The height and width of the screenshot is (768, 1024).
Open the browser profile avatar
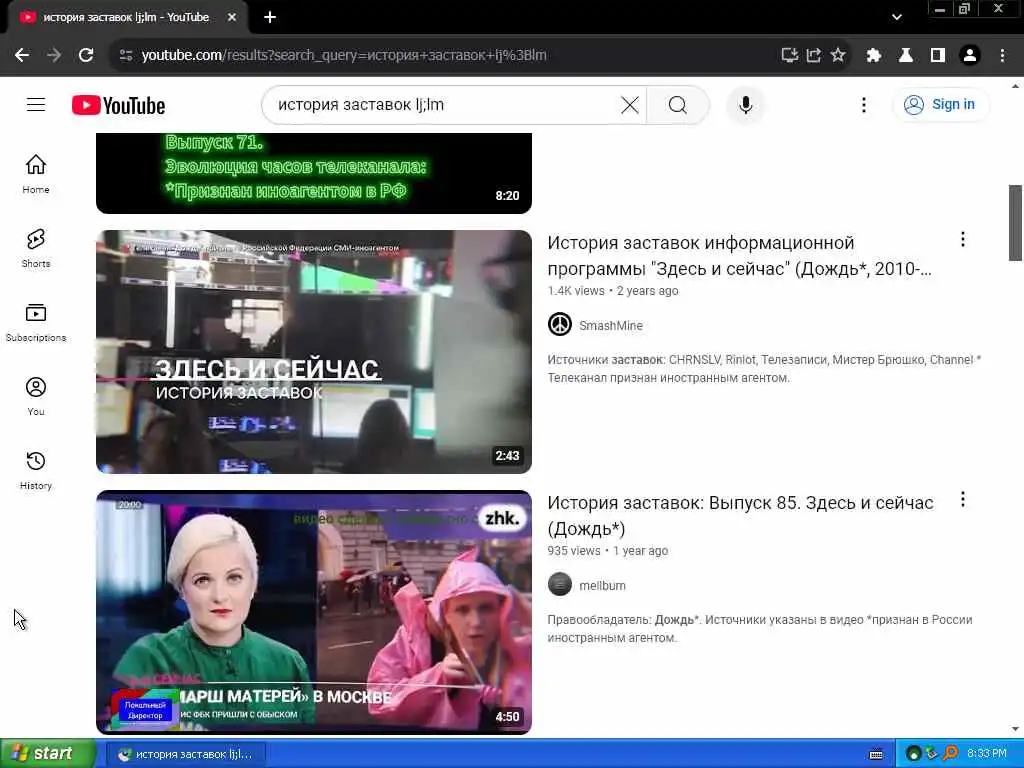(970, 56)
